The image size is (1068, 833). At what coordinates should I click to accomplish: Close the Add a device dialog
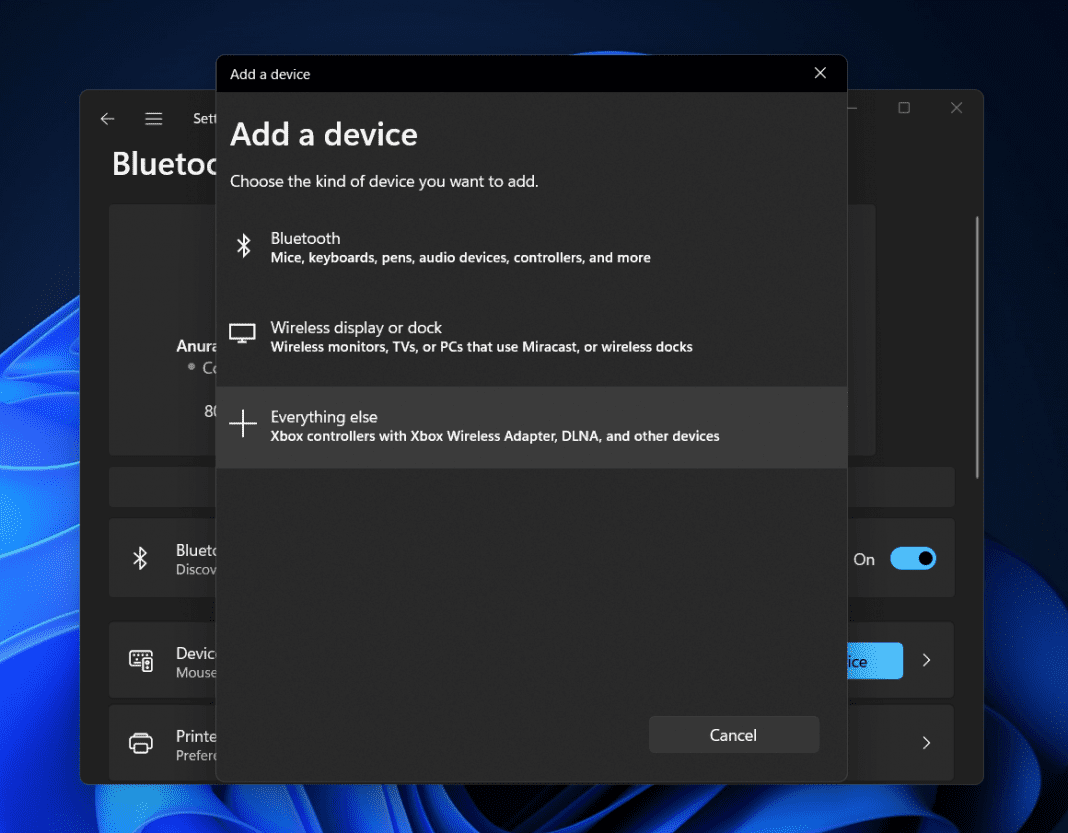pyautogui.click(x=820, y=73)
